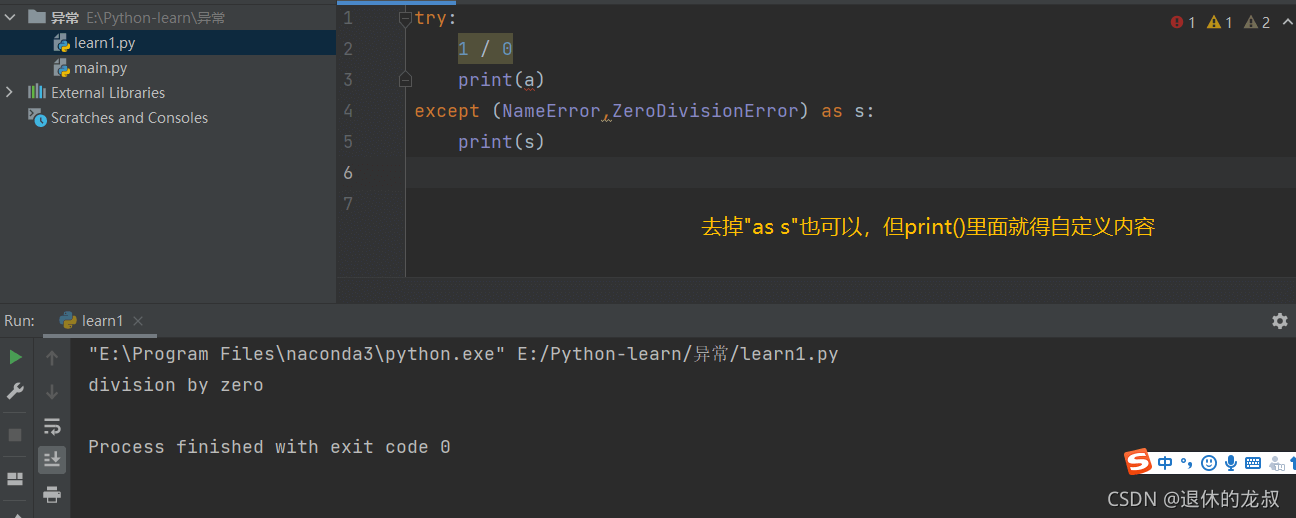Toggle soft-wrap in Run console
This screenshot has width=1296, height=518.
pyautogui.click(x=52, y=426)
